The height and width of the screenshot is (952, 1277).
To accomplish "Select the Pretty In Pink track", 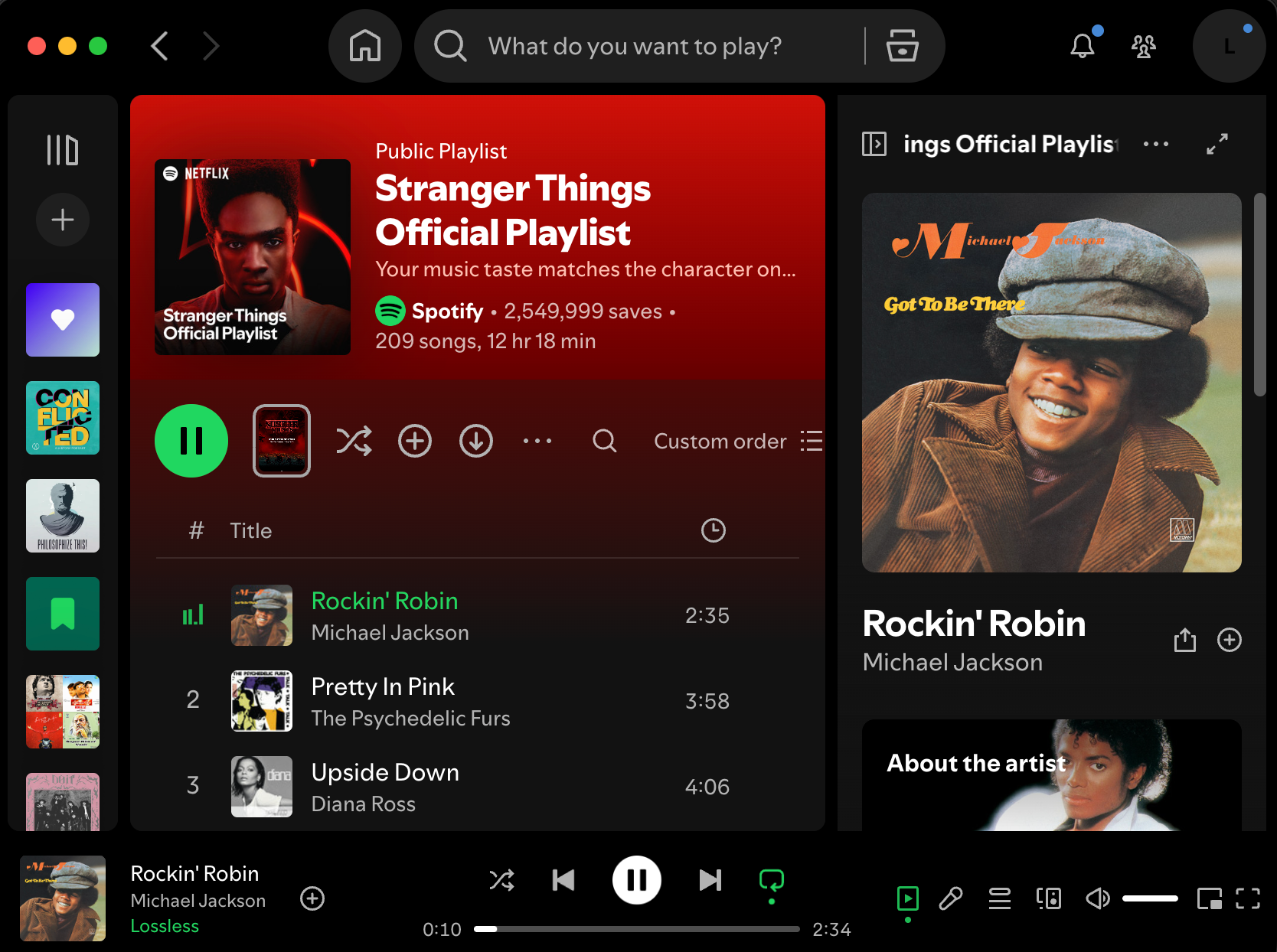I will click(x=478, y=701).
